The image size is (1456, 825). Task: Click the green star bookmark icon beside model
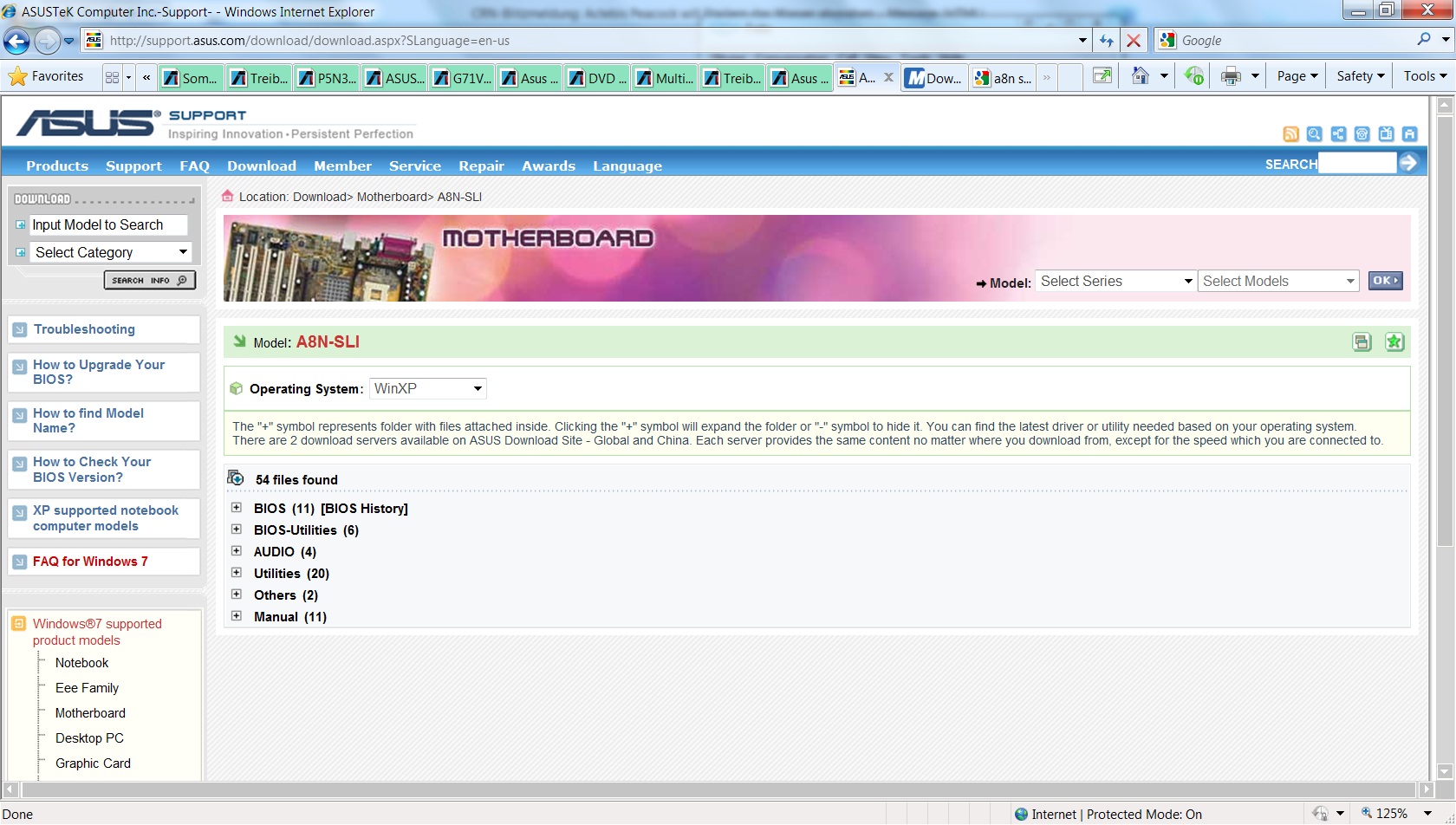click(1394, 342)
